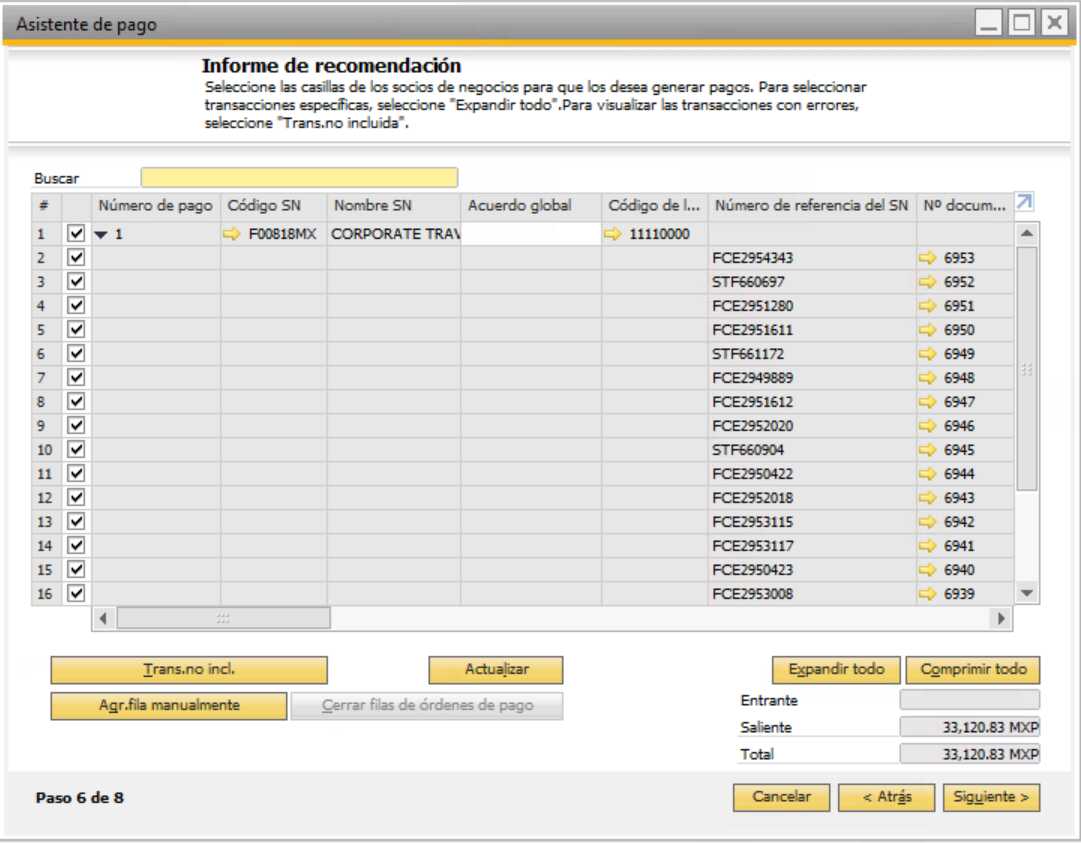Image resolution: width=1081 pixels, height=843 pixels.
Task: Select the Número de referencia del SN header
Action: 811,205
